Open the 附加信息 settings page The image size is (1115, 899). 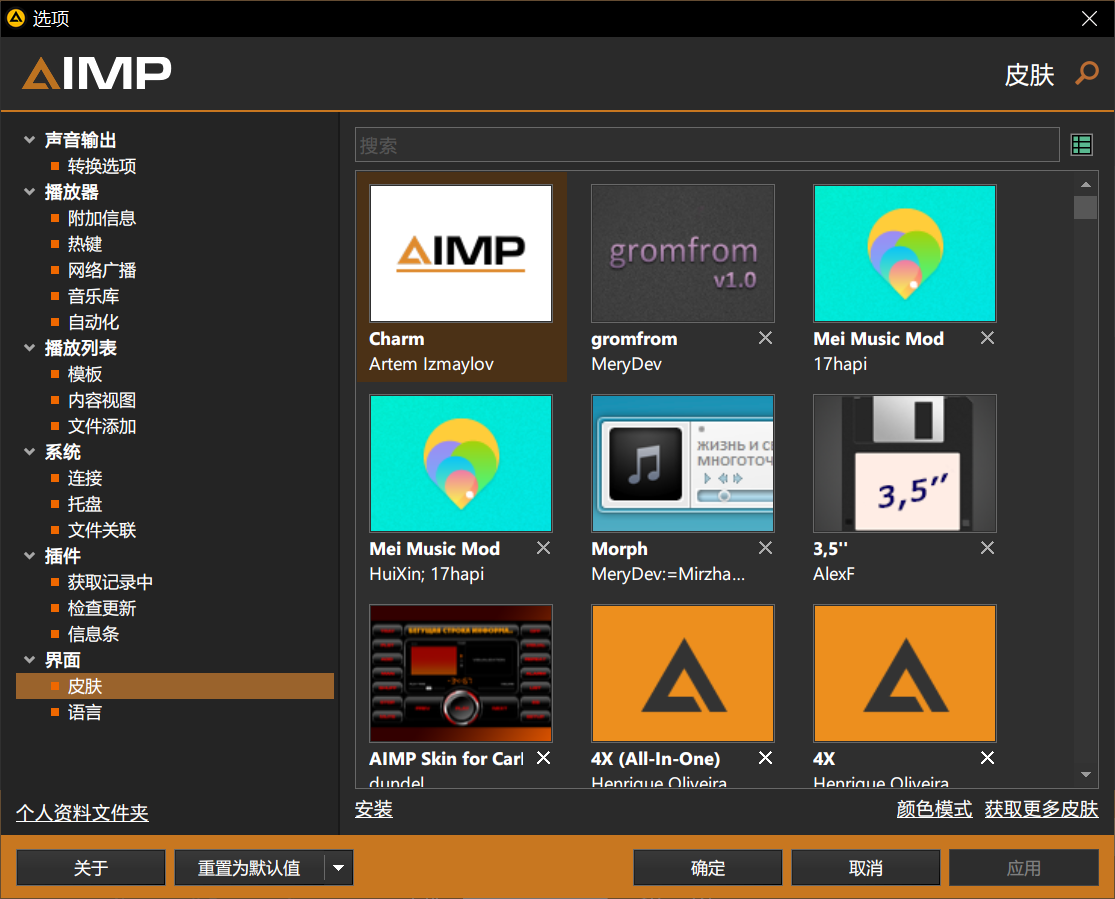102,218
